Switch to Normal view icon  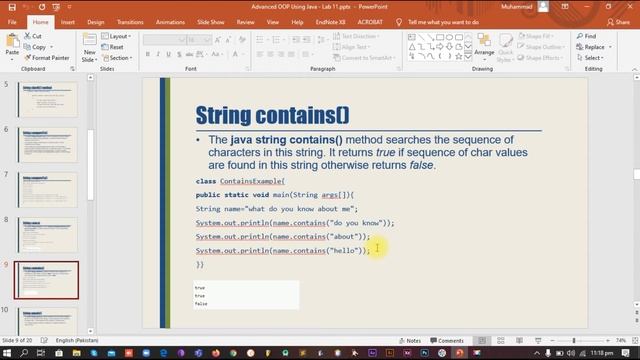482,340
